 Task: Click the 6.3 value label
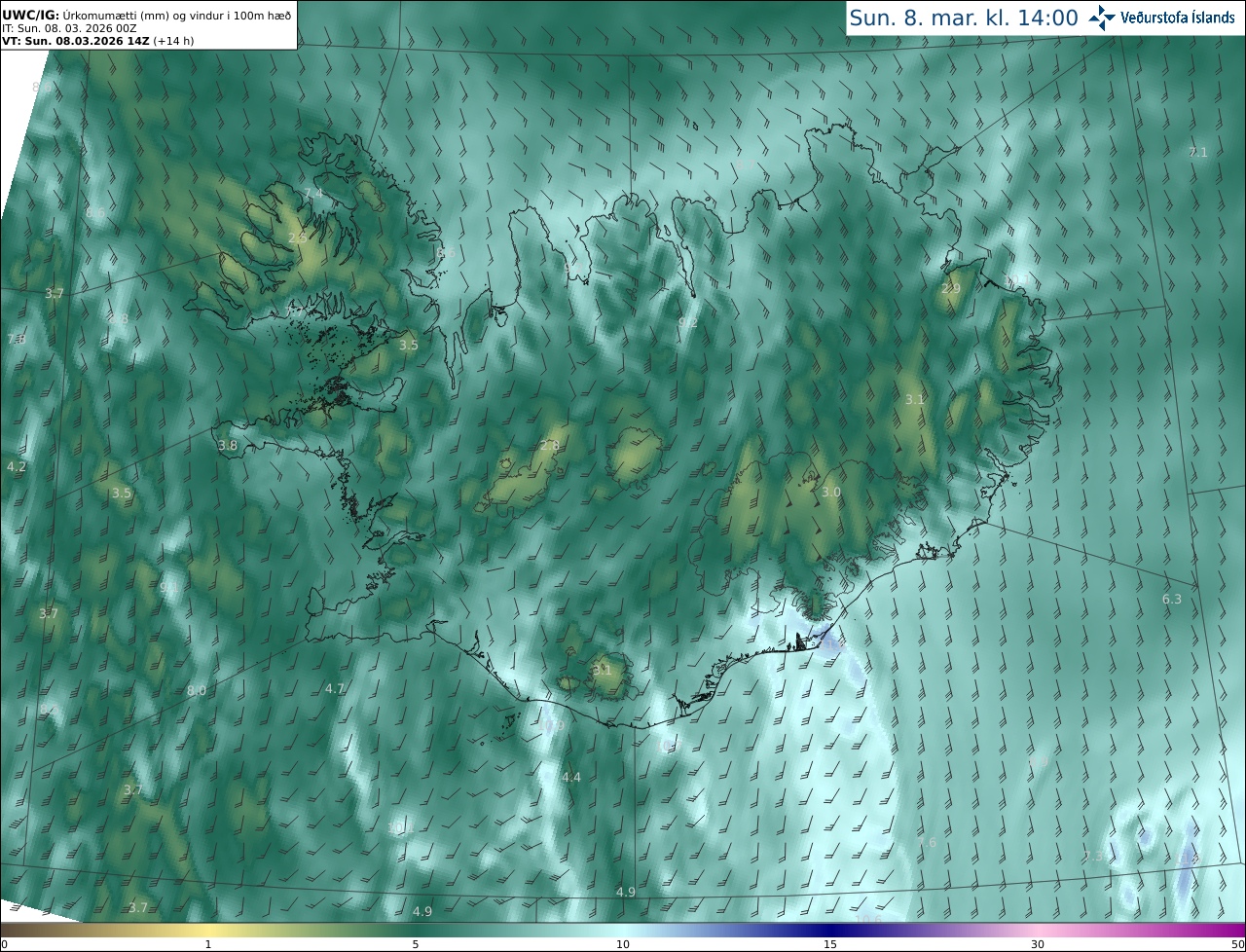pyautogui.click(x=1172, y=599)
